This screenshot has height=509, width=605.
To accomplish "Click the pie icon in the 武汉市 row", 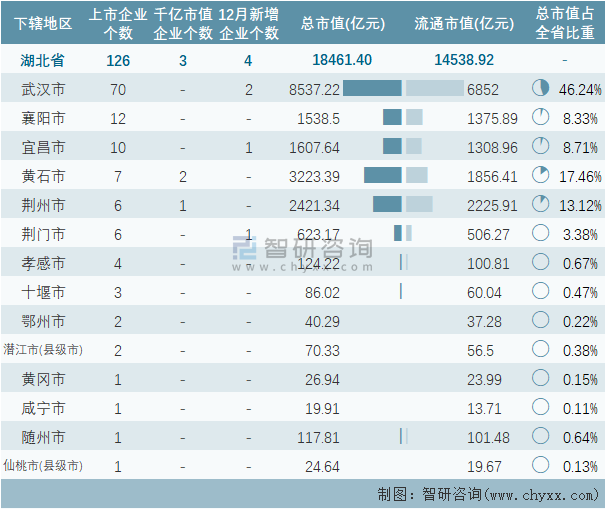I will point(541,89).
